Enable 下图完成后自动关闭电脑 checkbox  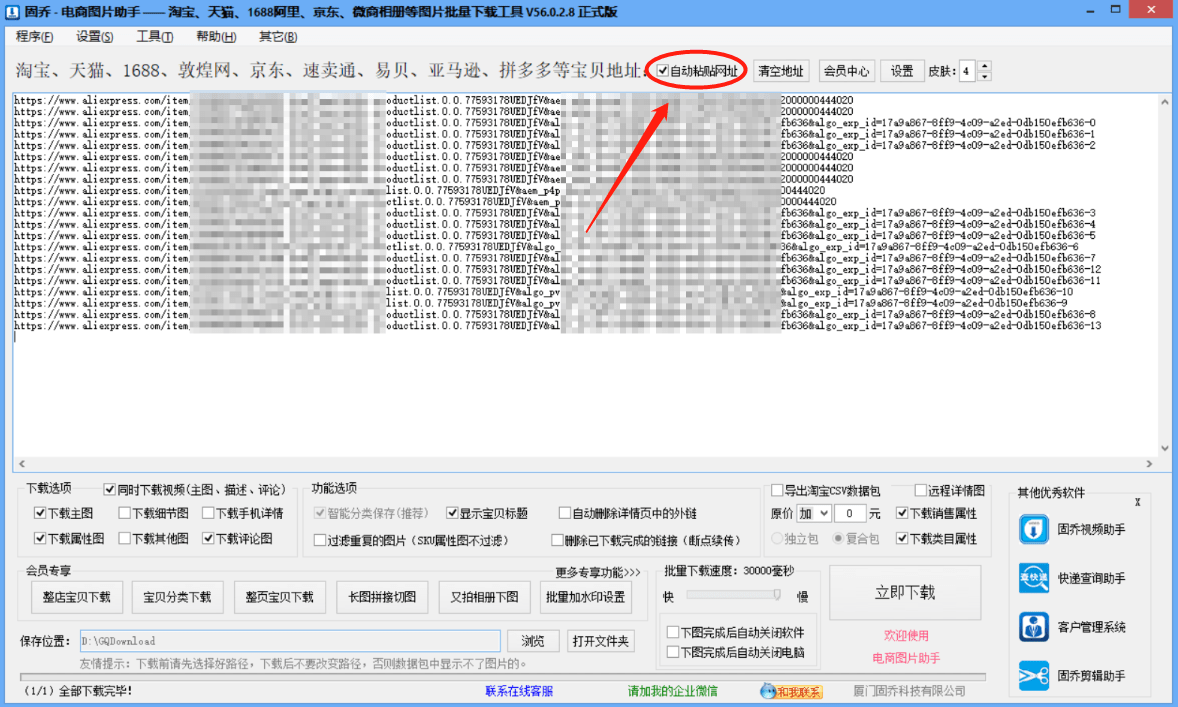click(x=673, y=652)
